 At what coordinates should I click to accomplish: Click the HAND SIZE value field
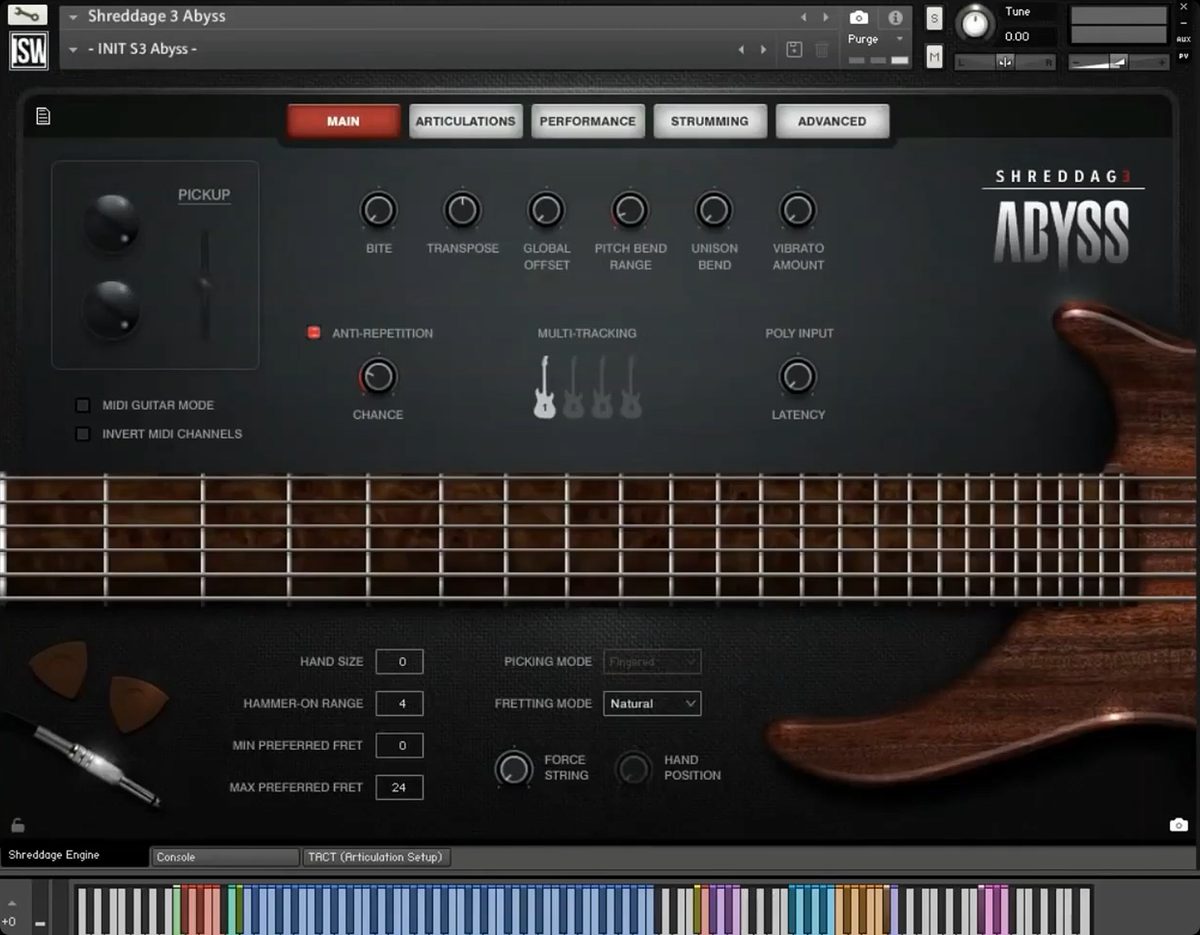(399, 662)
